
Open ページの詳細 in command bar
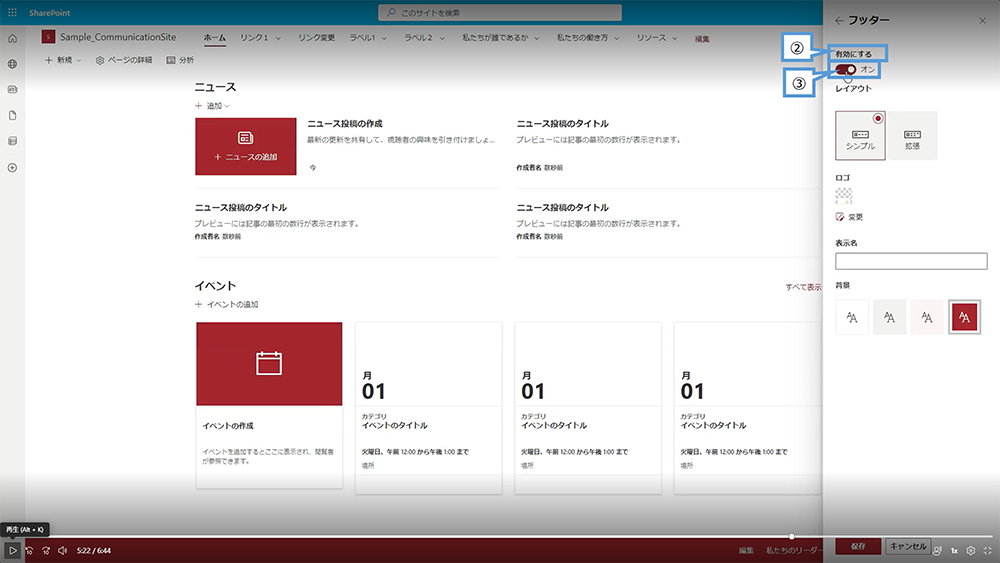coord(124,60)
